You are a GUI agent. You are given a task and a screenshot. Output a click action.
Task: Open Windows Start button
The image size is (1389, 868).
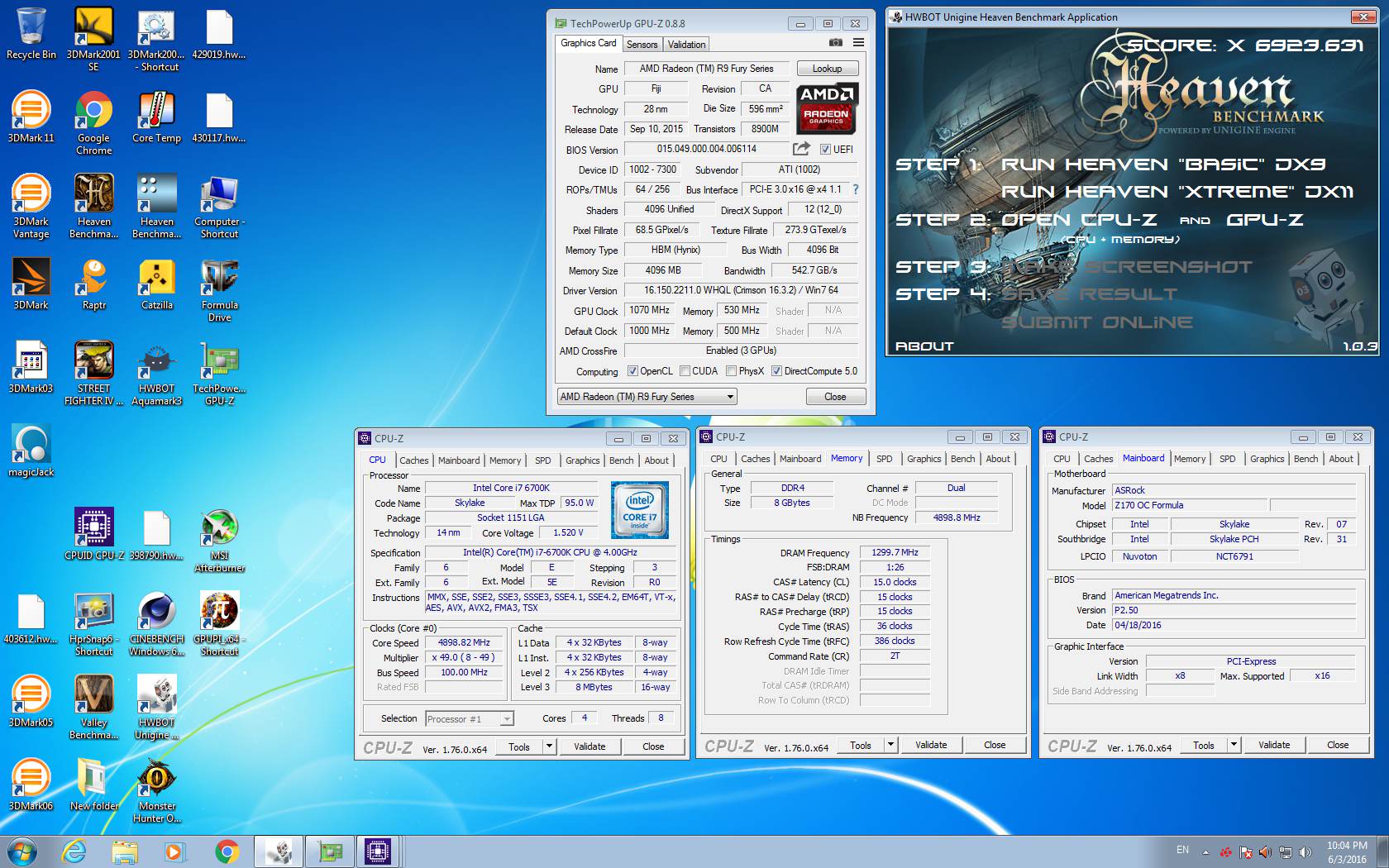21,851
